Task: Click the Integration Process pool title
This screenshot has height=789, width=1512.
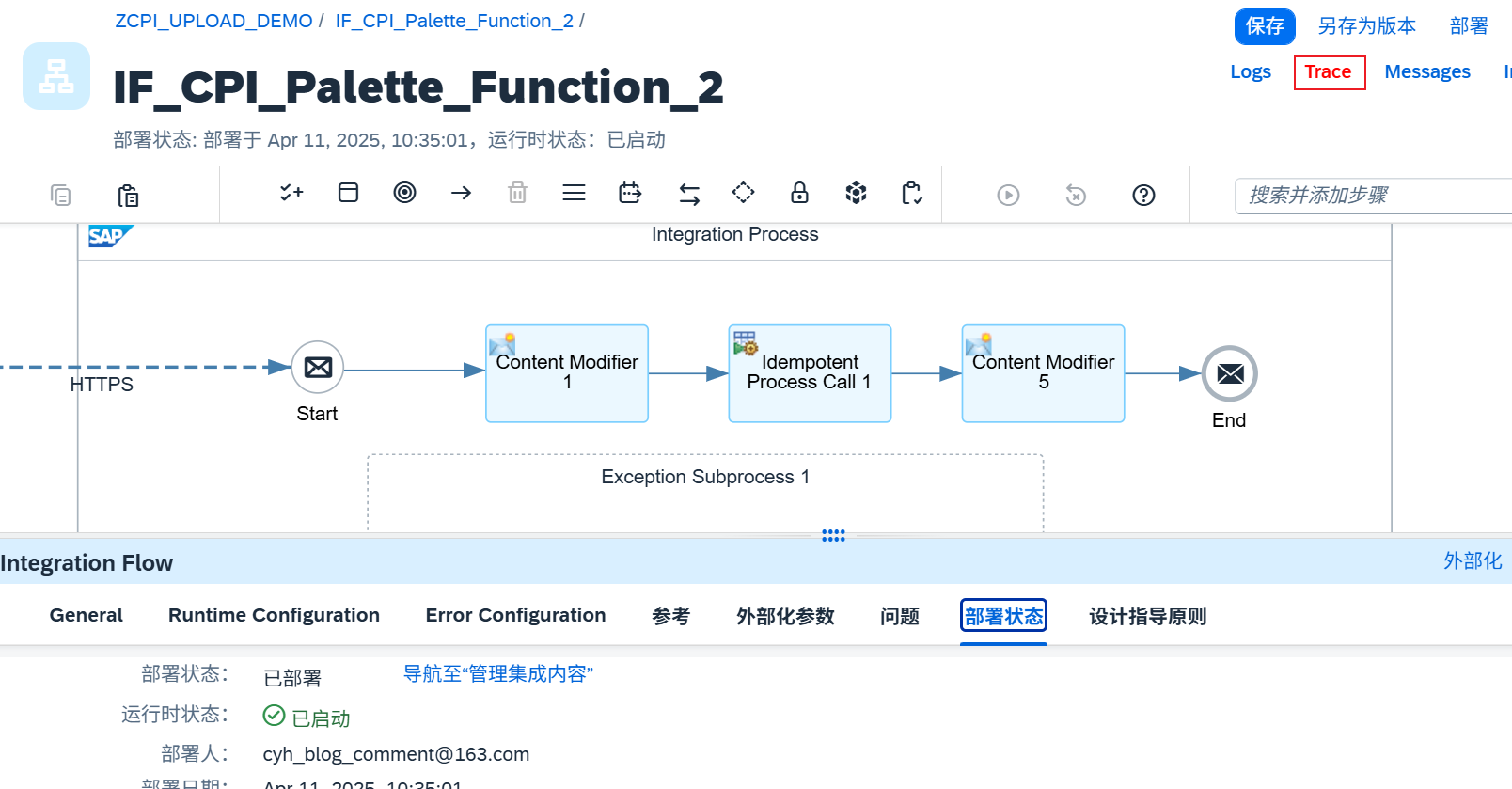Action: coord(735,234)
